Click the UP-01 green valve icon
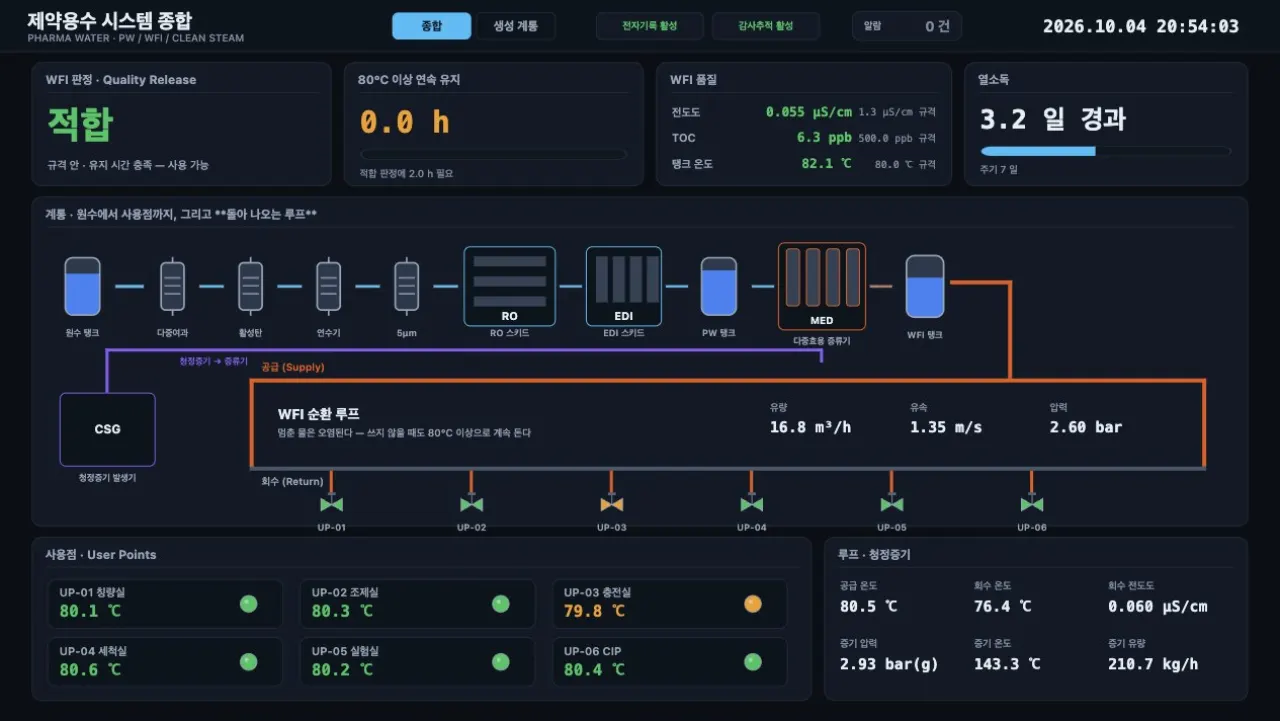The image size is (1280, 721). [332, 505]
